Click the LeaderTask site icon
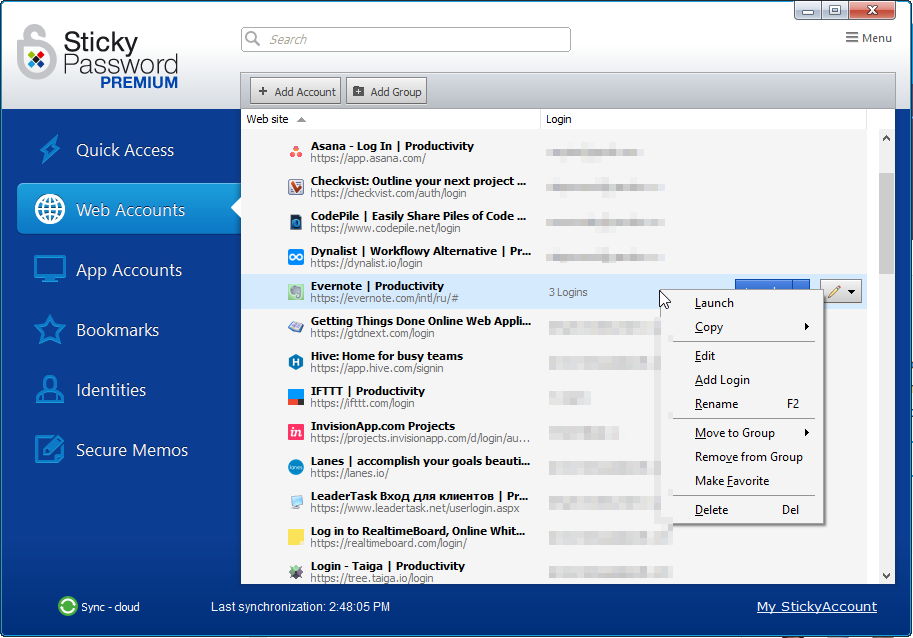913x638 pixels. coord(296,502)
